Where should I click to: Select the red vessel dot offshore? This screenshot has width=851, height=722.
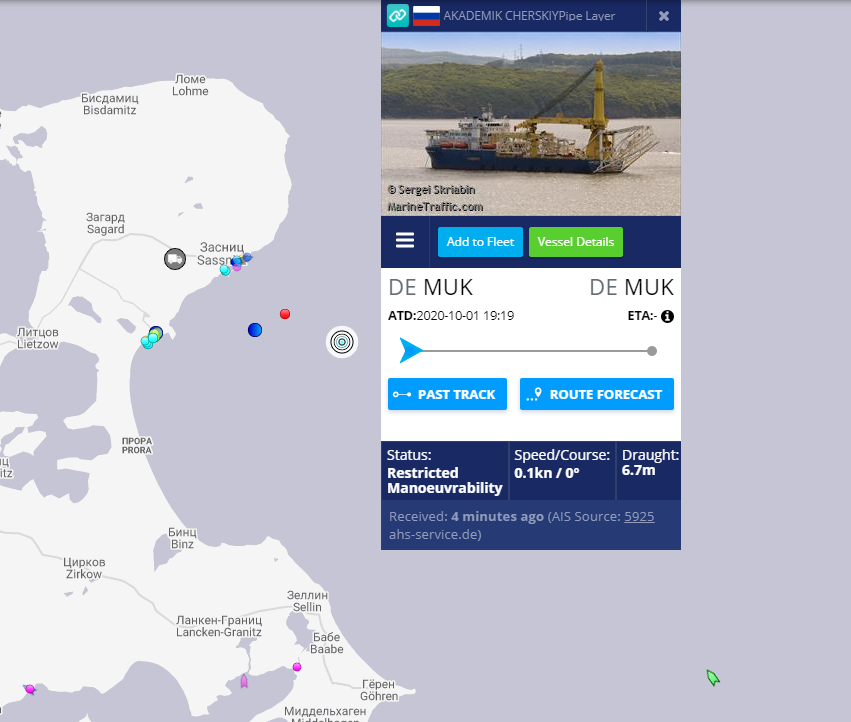[x=285, y=314]
